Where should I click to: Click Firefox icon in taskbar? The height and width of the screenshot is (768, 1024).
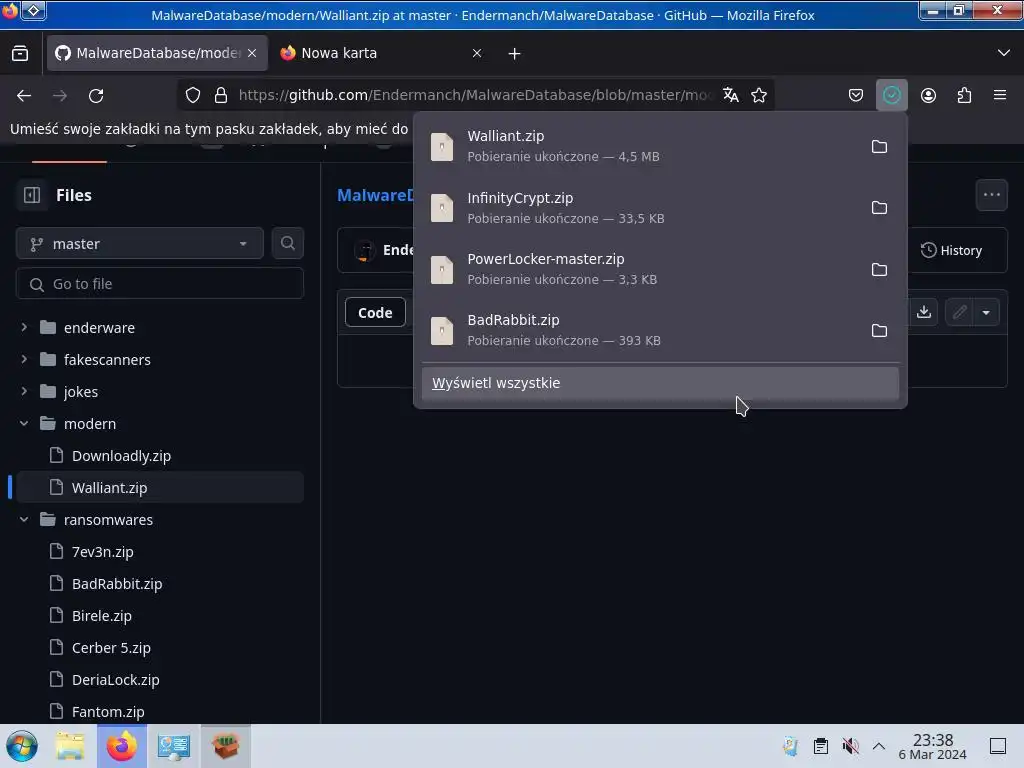pos(121,746)
